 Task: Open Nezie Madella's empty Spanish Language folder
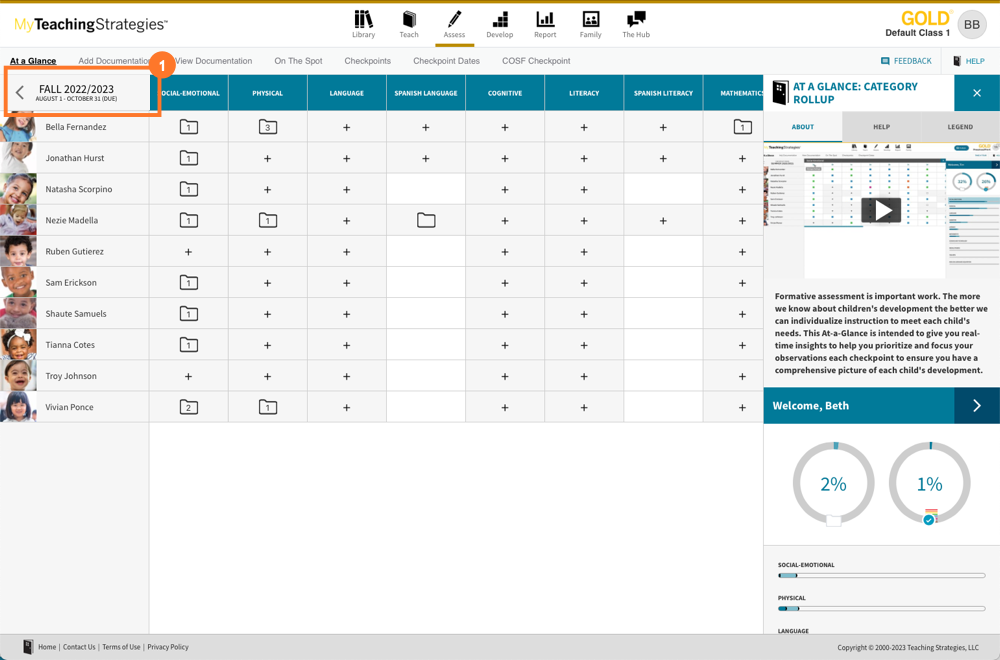(x=426, y=220)
